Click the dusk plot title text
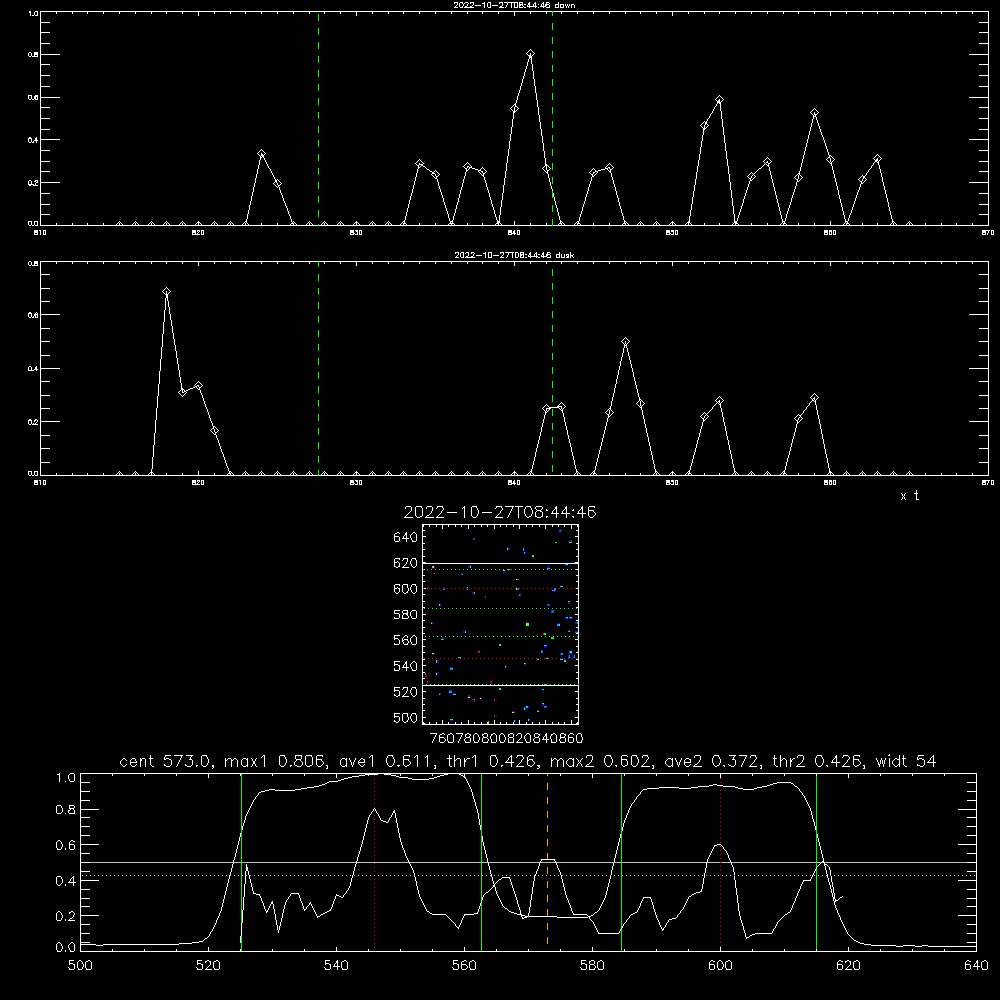 coord(514,255)
